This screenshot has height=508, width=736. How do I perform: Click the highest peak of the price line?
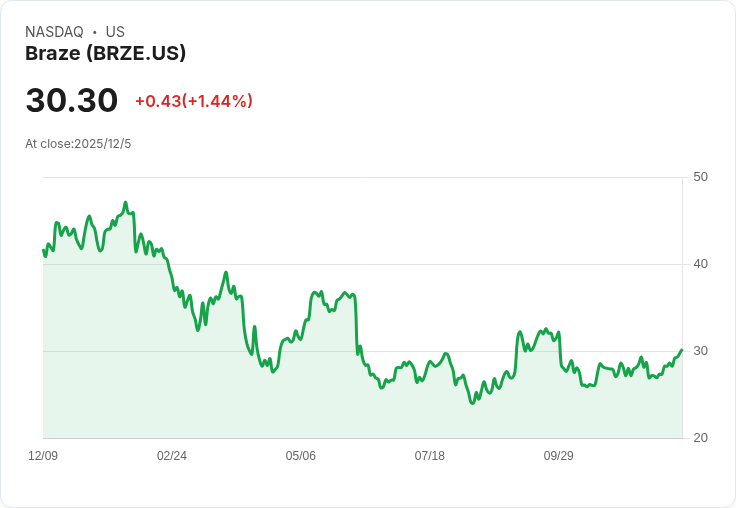125,202
